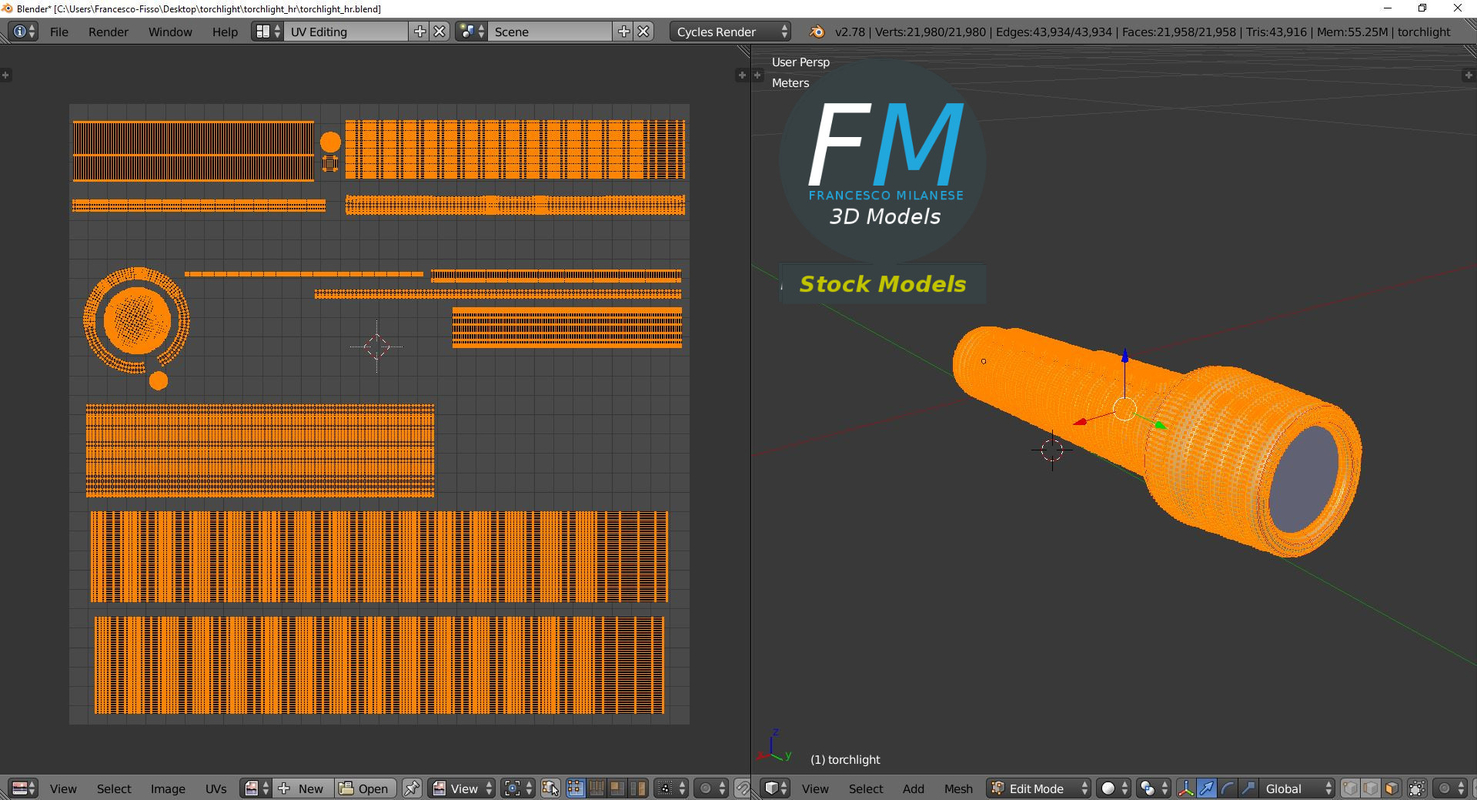Open the Edit Mode selector dropdown
The height and width of the screenshot is (800, 1477).
(1039, 789)
